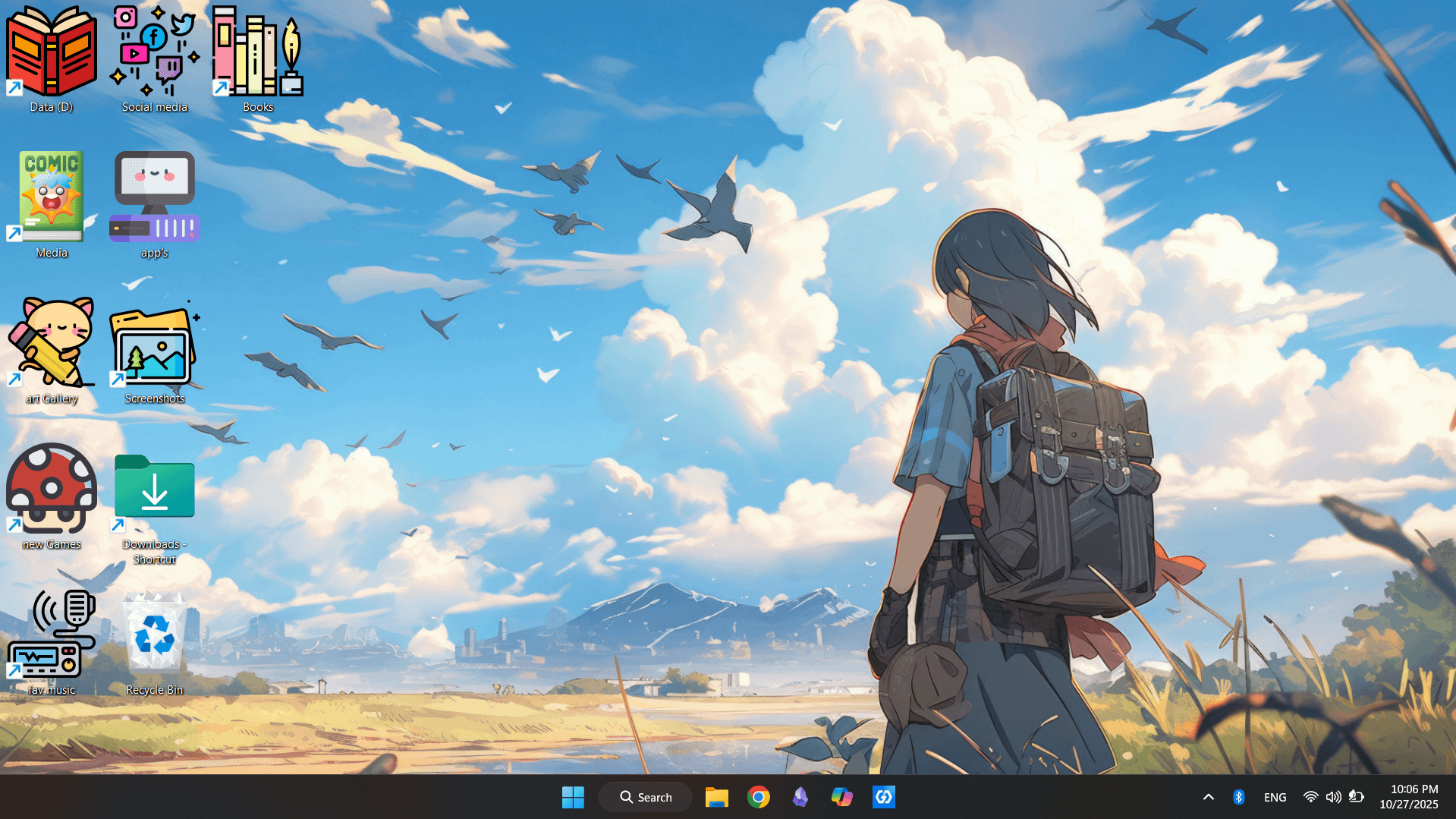Screen dimensions: 1456x819
Task: Click the taskbar Search box
Action: (x=646, y=797)
